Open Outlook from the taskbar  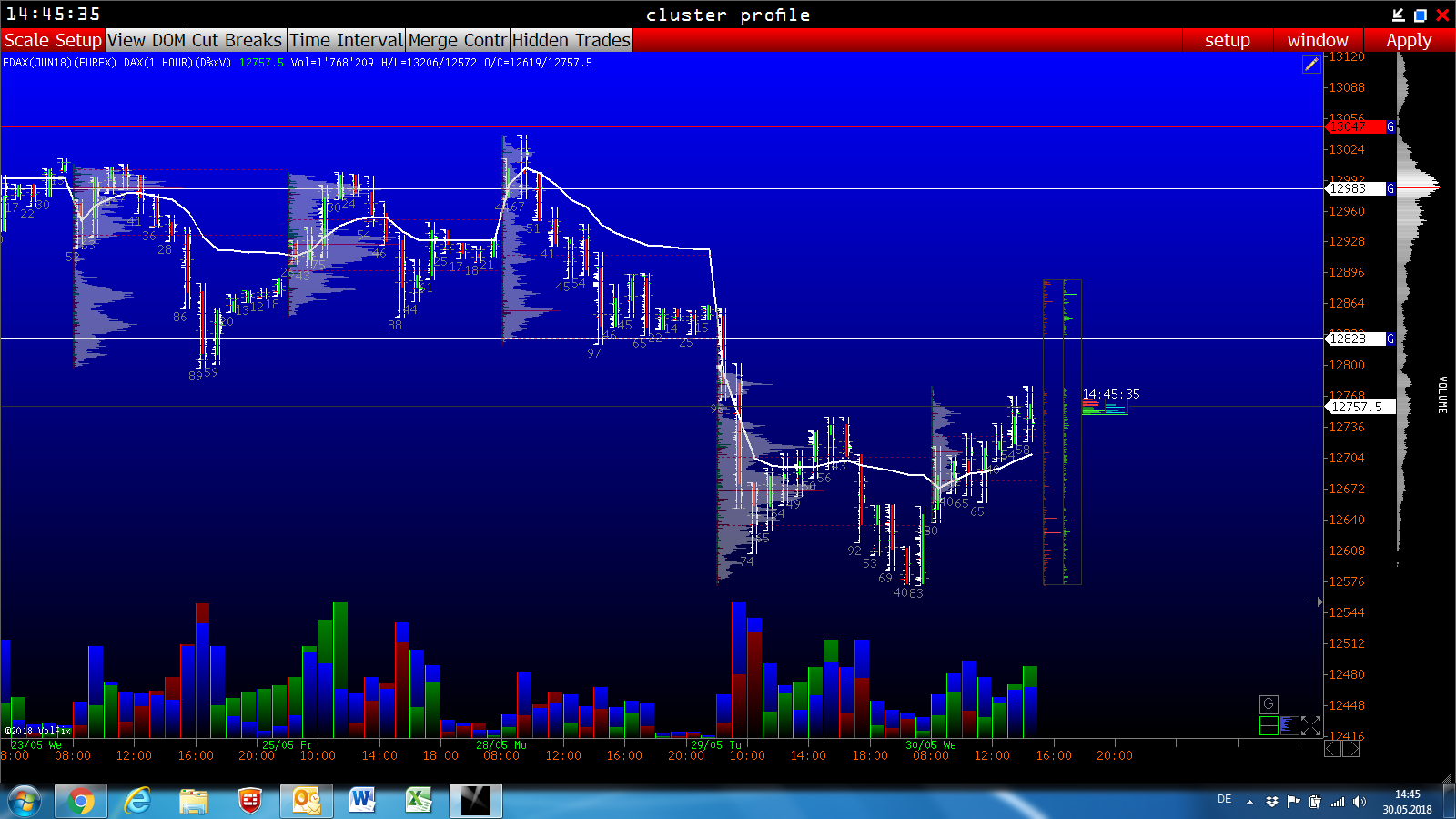point(307,801)
